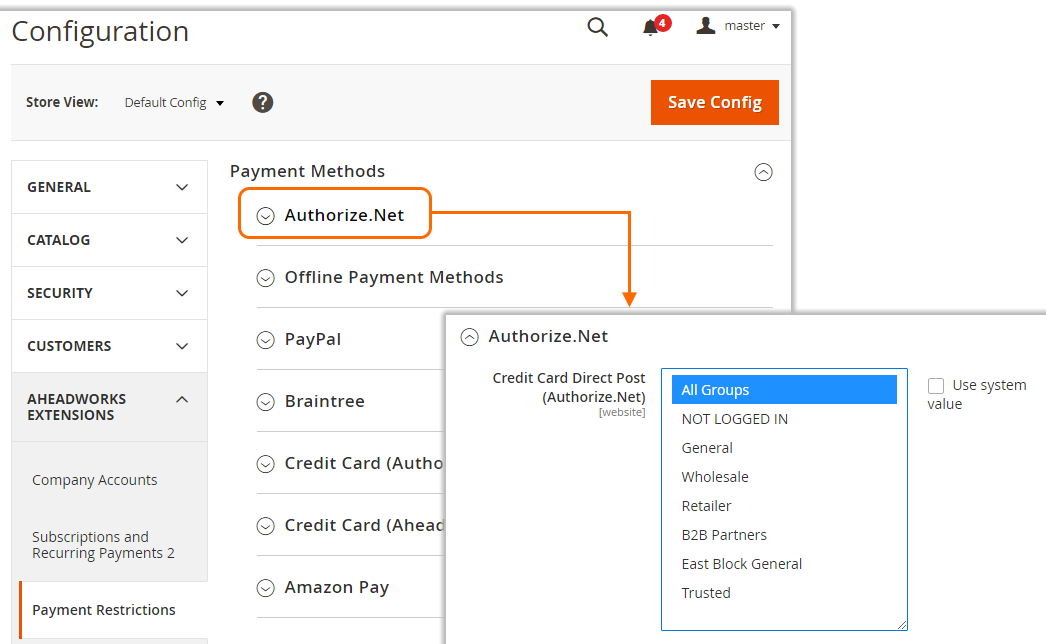Expand the Offline Payment Methods circle icon
The width and height of the screenshot is (1046, 644).
coord(266,278)
